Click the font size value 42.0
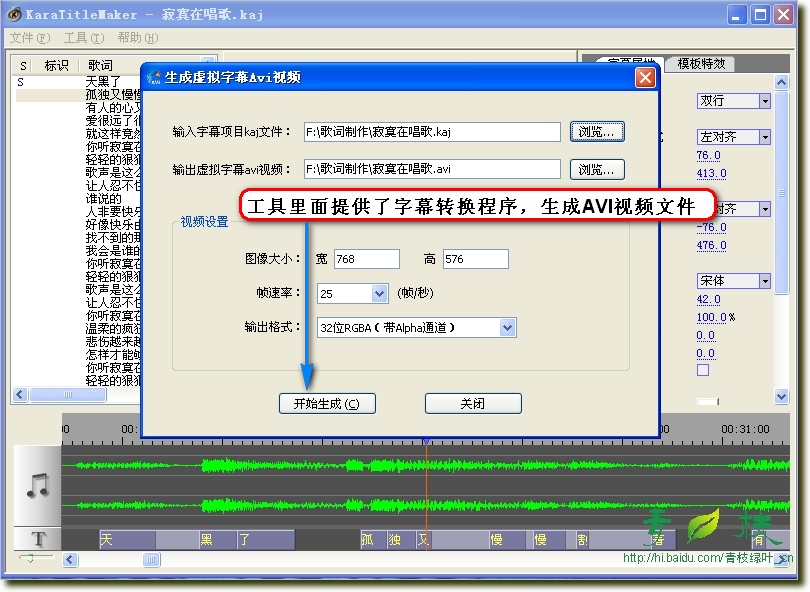This screenshot has width=810, height=592. [x=708, y=300]
